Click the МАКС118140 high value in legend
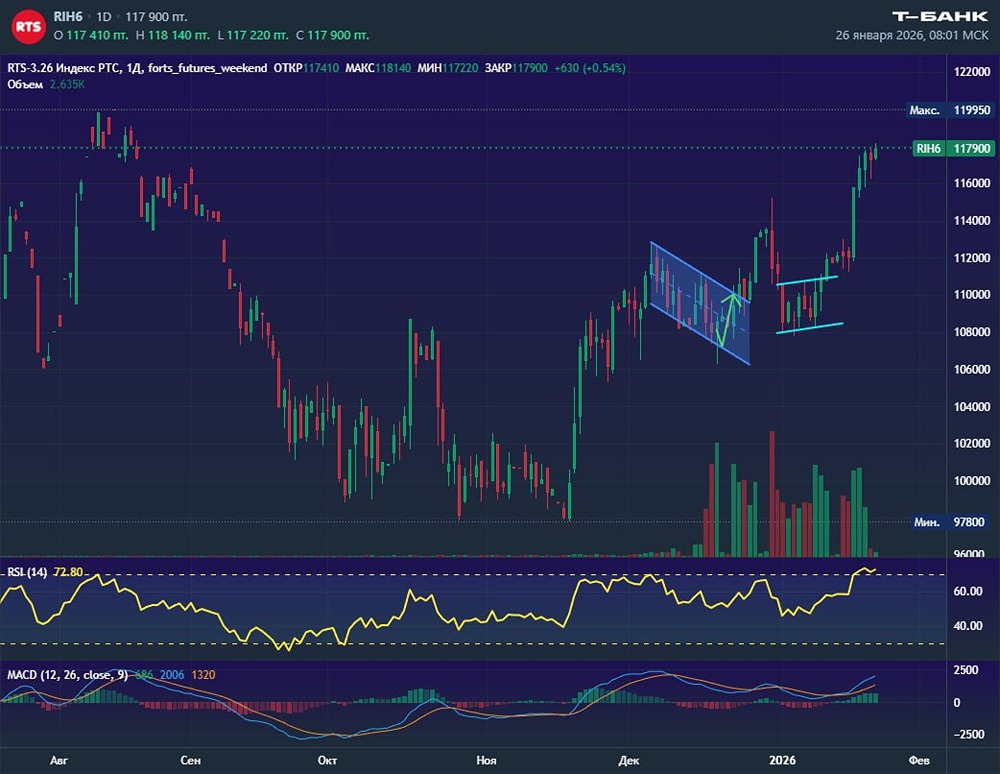Image resolution: width=1000 pixels, height=774 pixels. click(x=378, y=68)
